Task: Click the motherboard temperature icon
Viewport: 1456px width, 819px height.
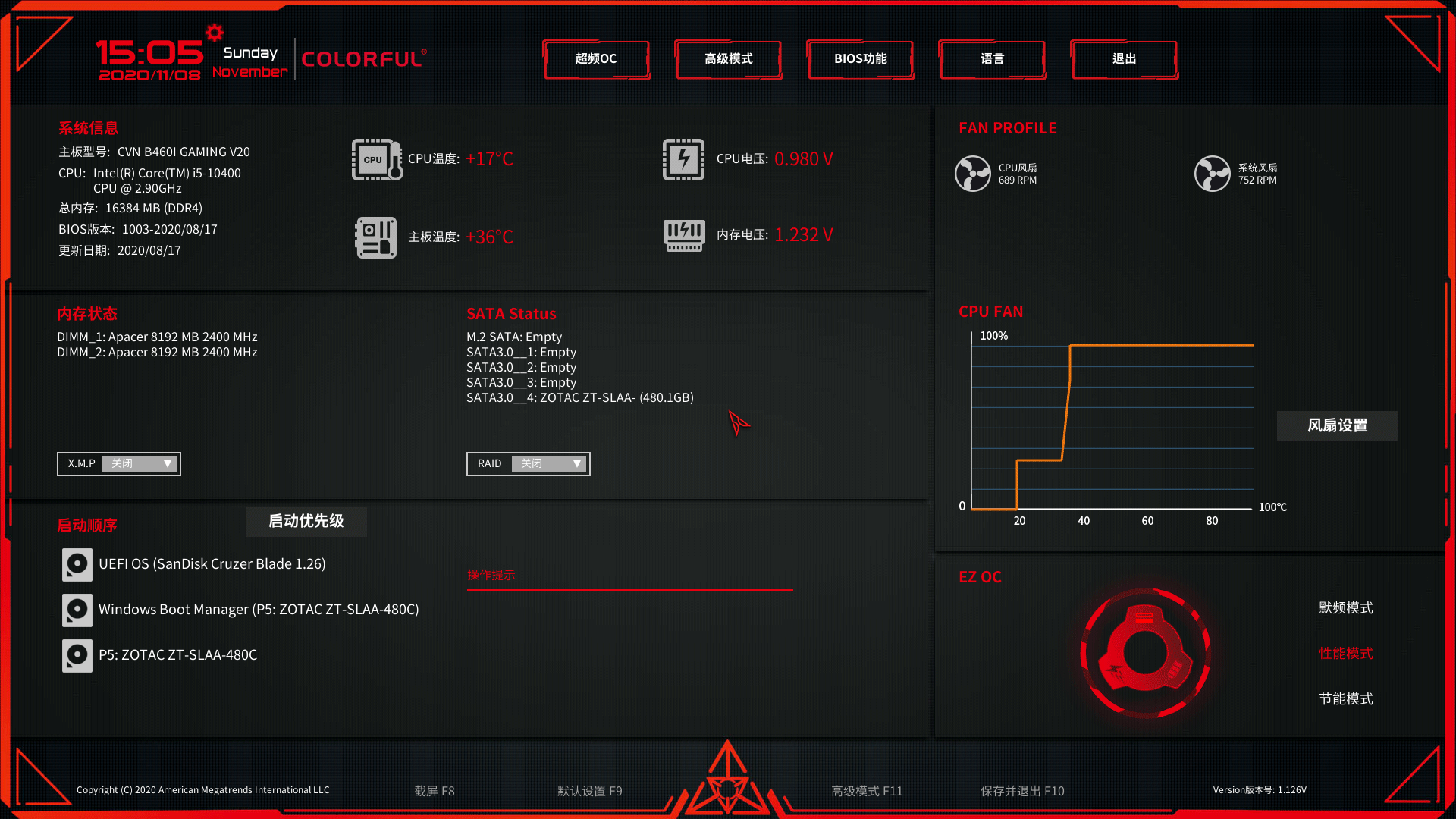Action: pyautogui.click(x=375, y=235)
